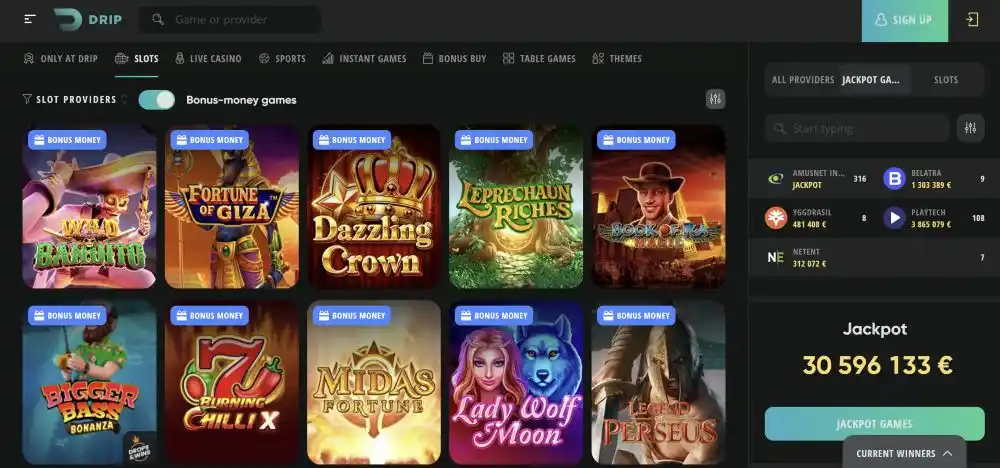Open the Themes category
1000x468 pixels.
pyautogui.click(x=617, y=59)
